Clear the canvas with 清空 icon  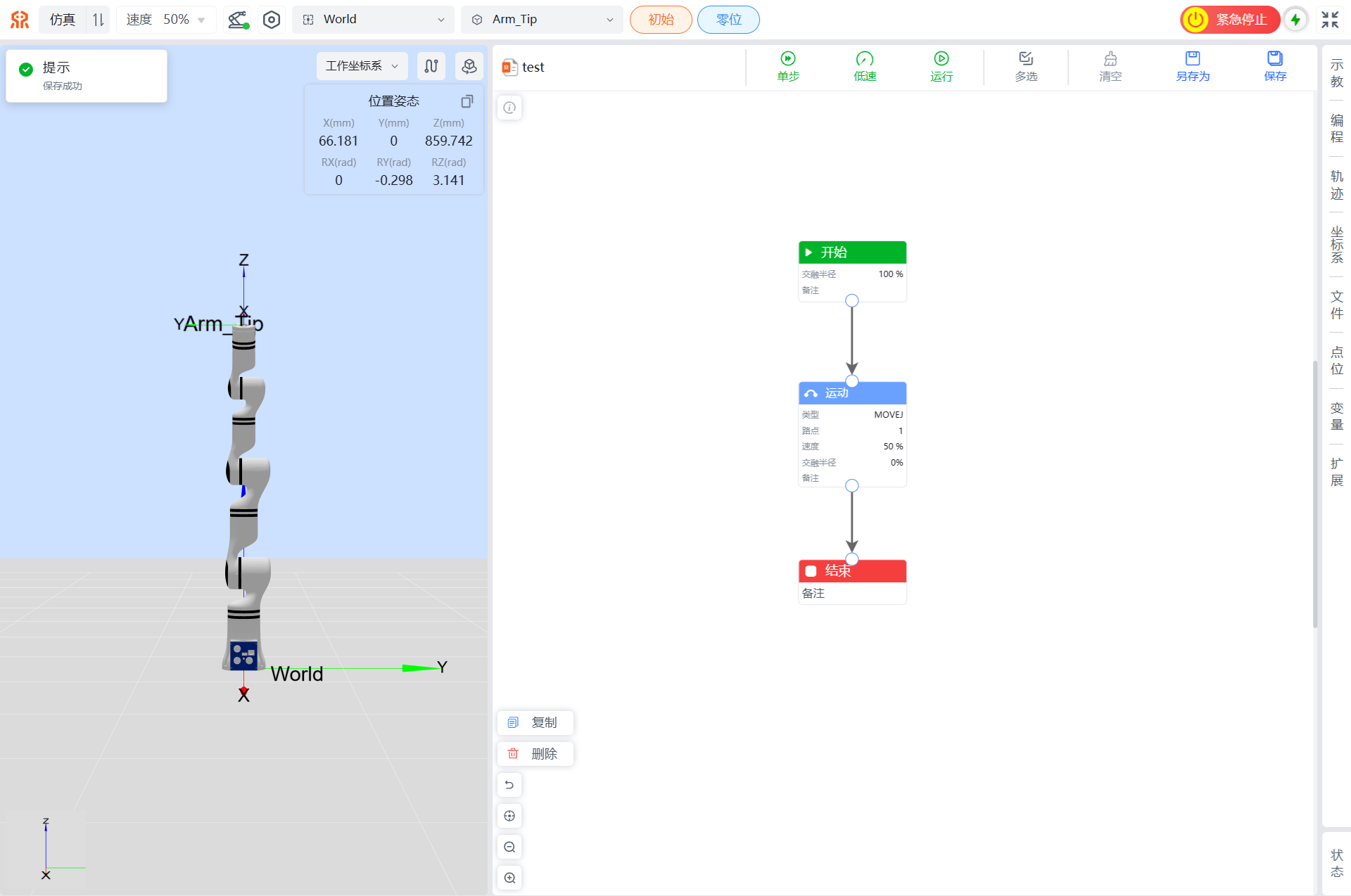pyautogui.click(x=1110, y=59)
